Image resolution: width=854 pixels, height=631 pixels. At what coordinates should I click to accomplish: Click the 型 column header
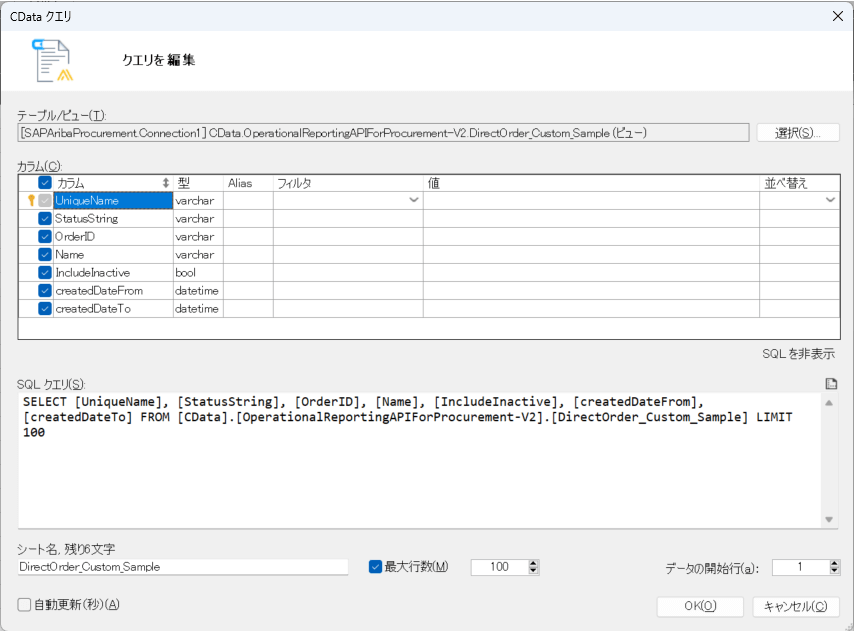[198, 183]
